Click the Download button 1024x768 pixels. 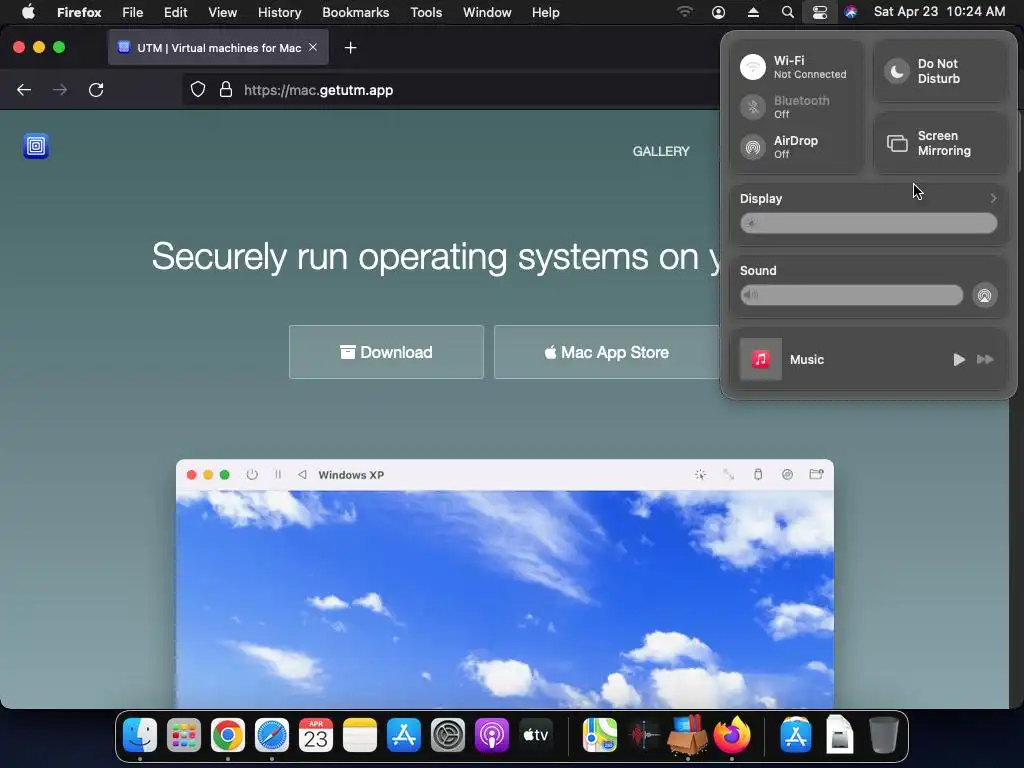387,352
